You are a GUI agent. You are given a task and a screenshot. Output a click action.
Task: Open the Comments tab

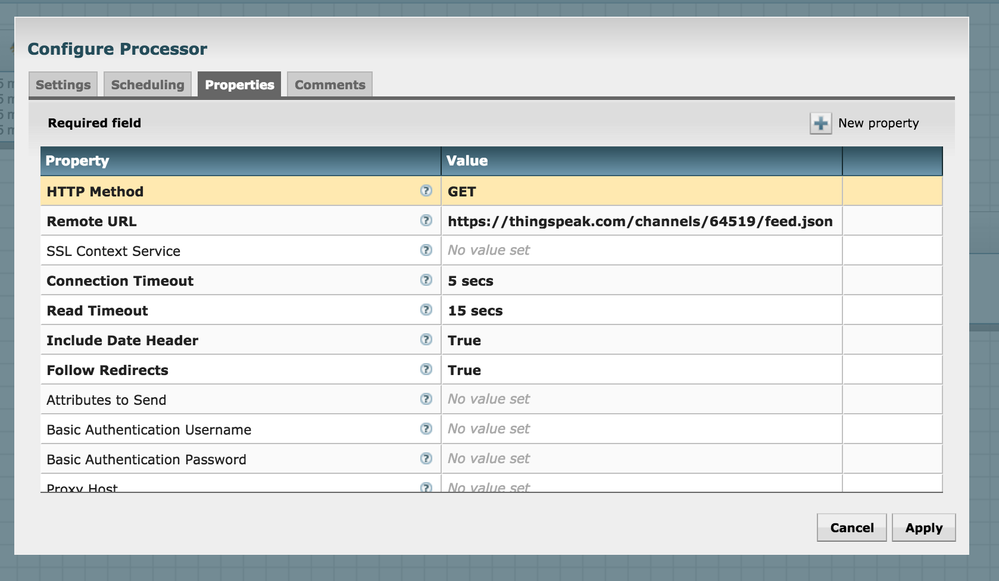pos(330,84)
